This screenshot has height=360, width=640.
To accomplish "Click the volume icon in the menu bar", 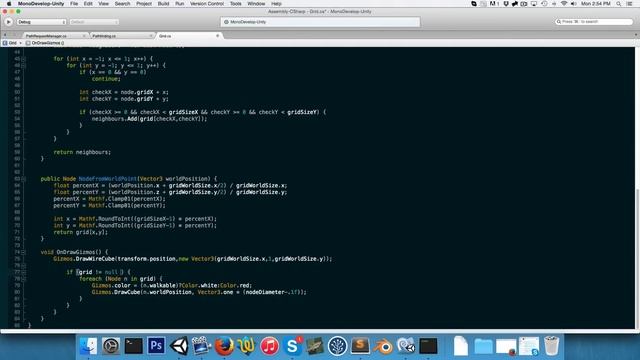I will (573, 4).
